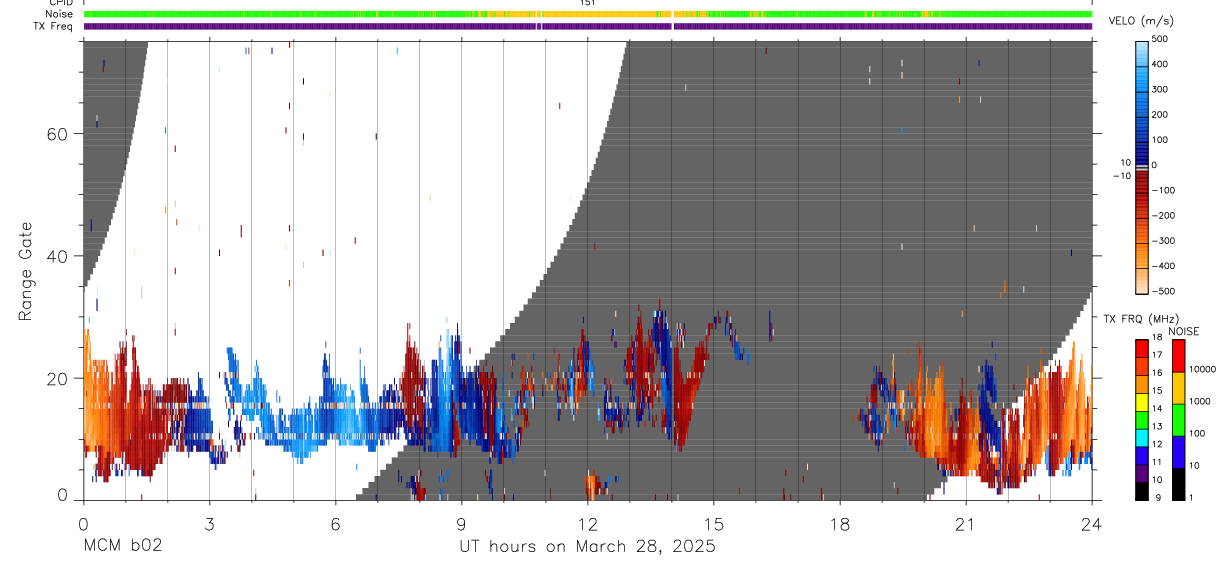Click the CPID row label at top left
1228x567 pixels.
point(61,3)
